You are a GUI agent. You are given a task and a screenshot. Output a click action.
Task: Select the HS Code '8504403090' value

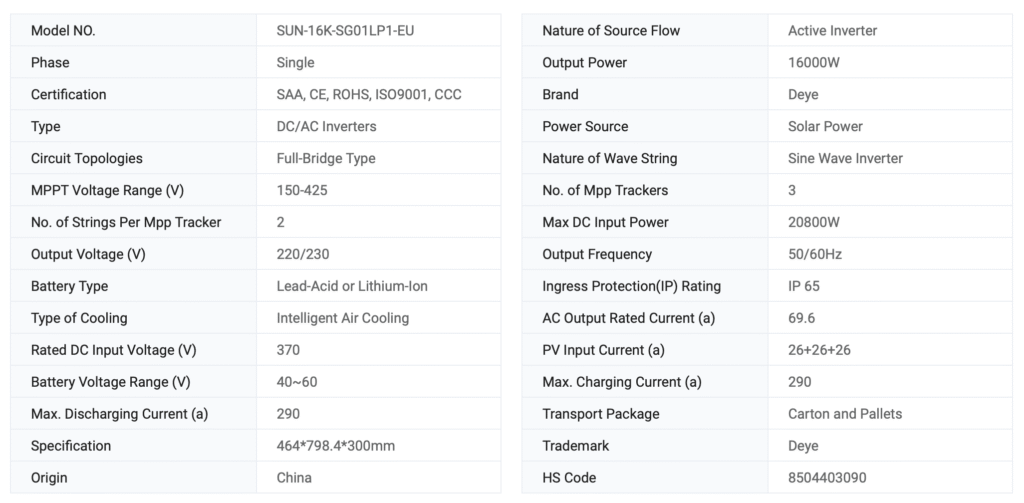827,478
